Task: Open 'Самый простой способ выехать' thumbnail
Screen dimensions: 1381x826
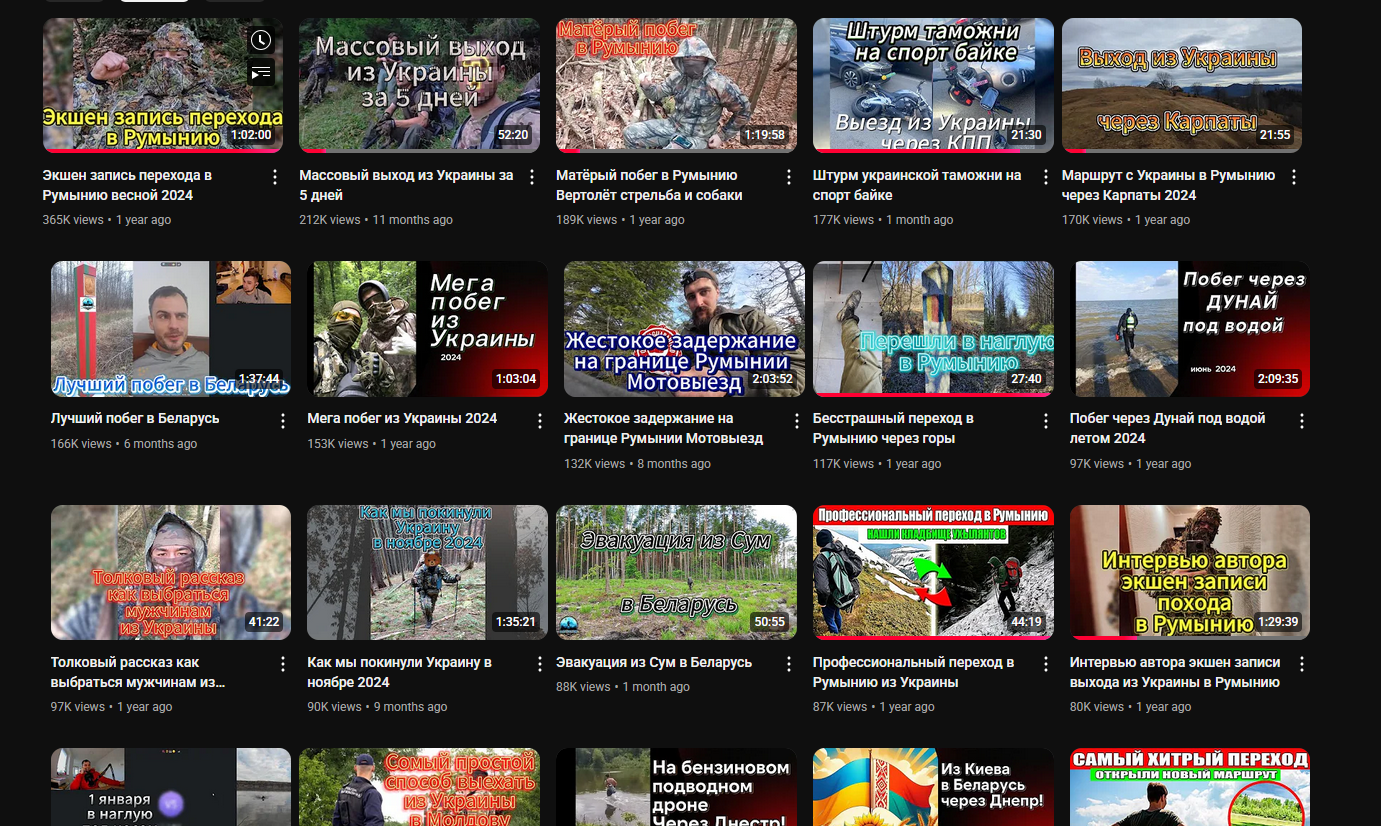Action: click(x=419, y=787)
